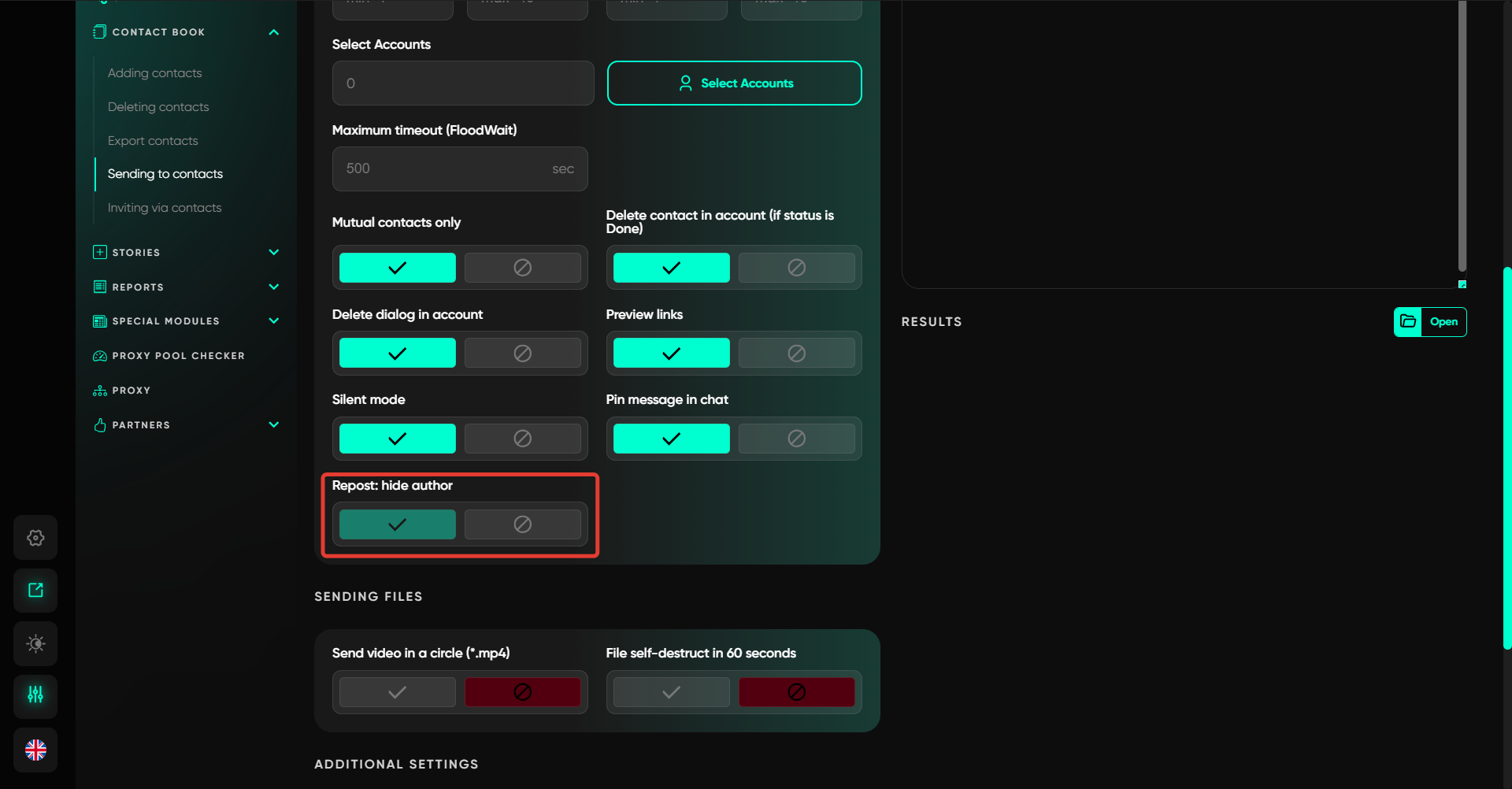Expand the Special Modules section
This screenshot has width=1512, height=789.
pos(273,321)
